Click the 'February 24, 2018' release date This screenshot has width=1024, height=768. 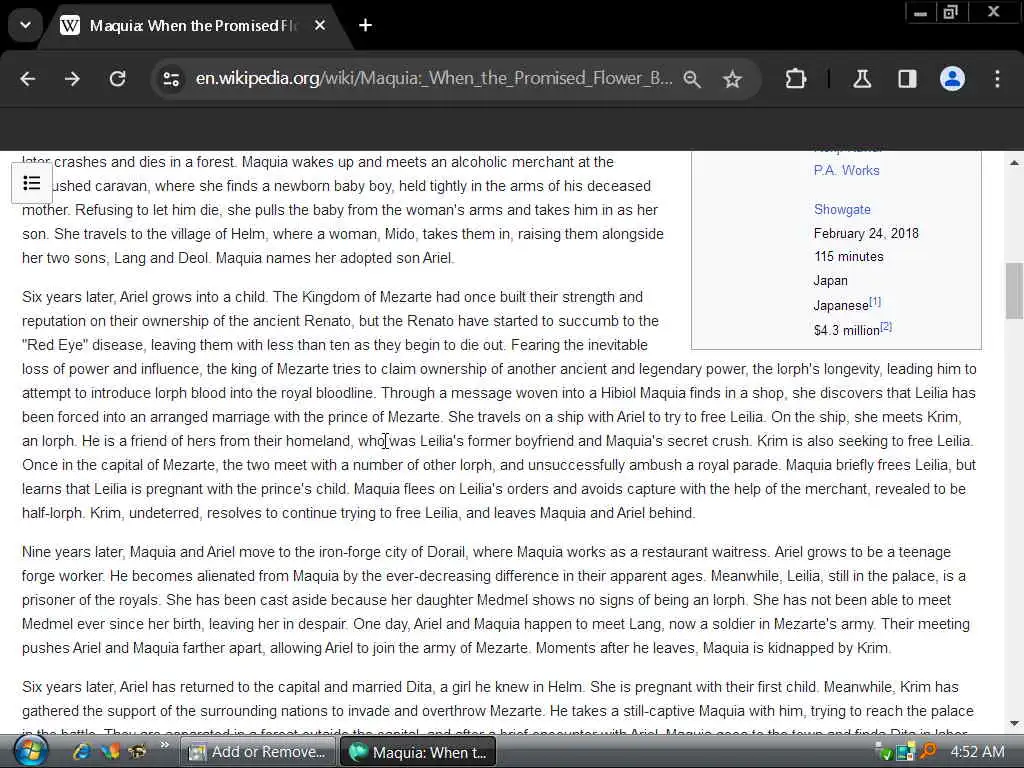tap(866, 233)
